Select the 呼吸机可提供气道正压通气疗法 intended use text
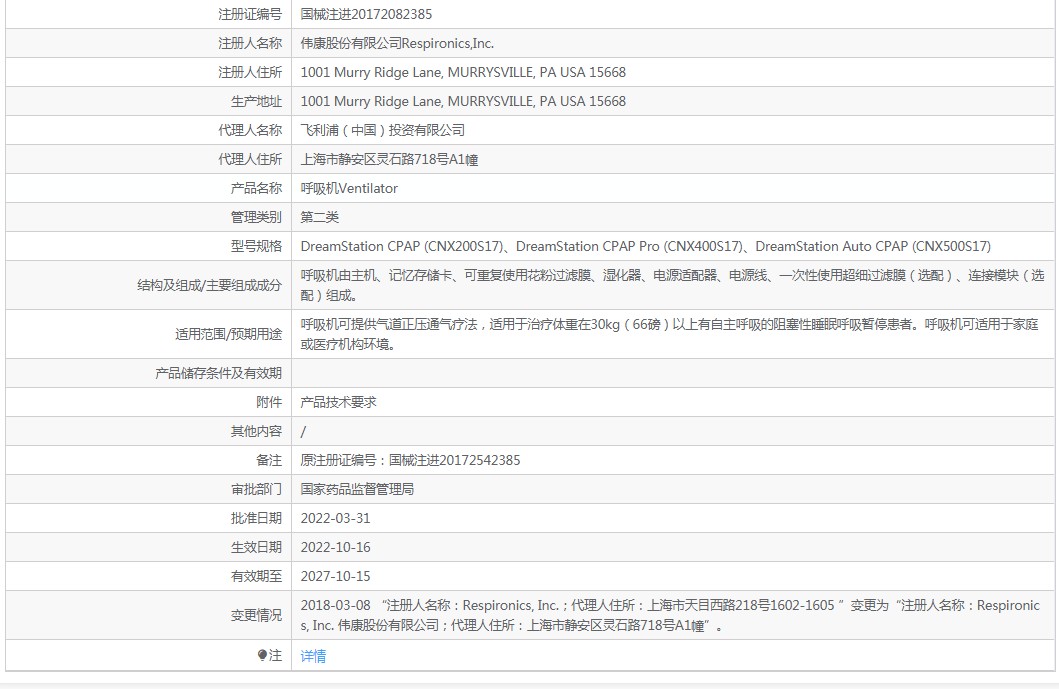This screenshot has width=1059, height=689. click(669, 334)
